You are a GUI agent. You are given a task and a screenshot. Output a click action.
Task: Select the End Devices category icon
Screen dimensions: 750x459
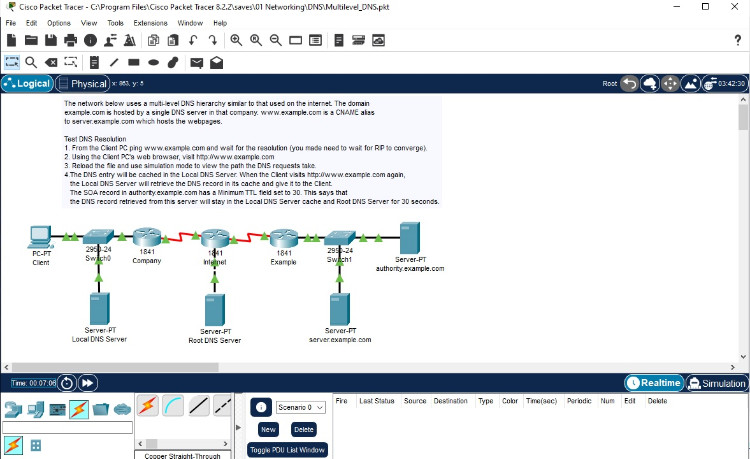coord(33,409)
